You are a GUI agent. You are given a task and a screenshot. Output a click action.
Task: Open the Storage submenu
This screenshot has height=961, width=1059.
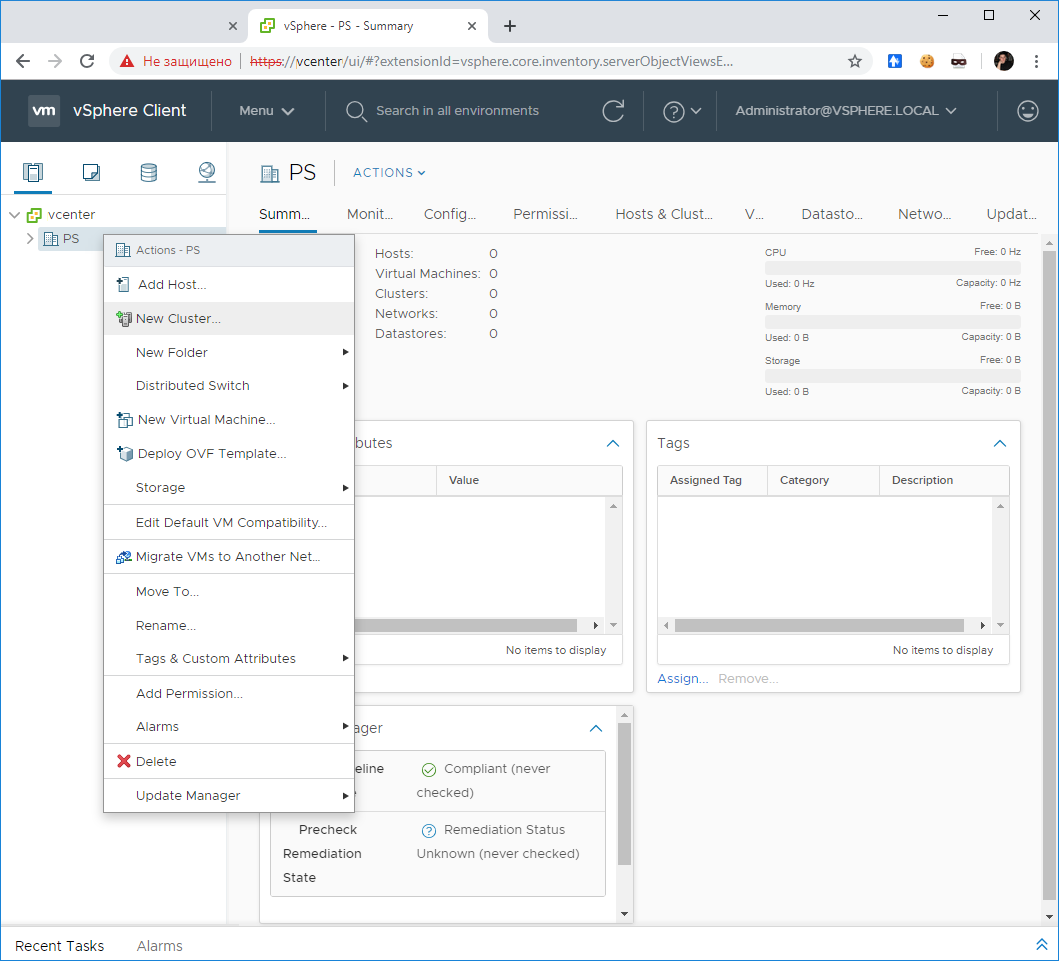[229, 488]
